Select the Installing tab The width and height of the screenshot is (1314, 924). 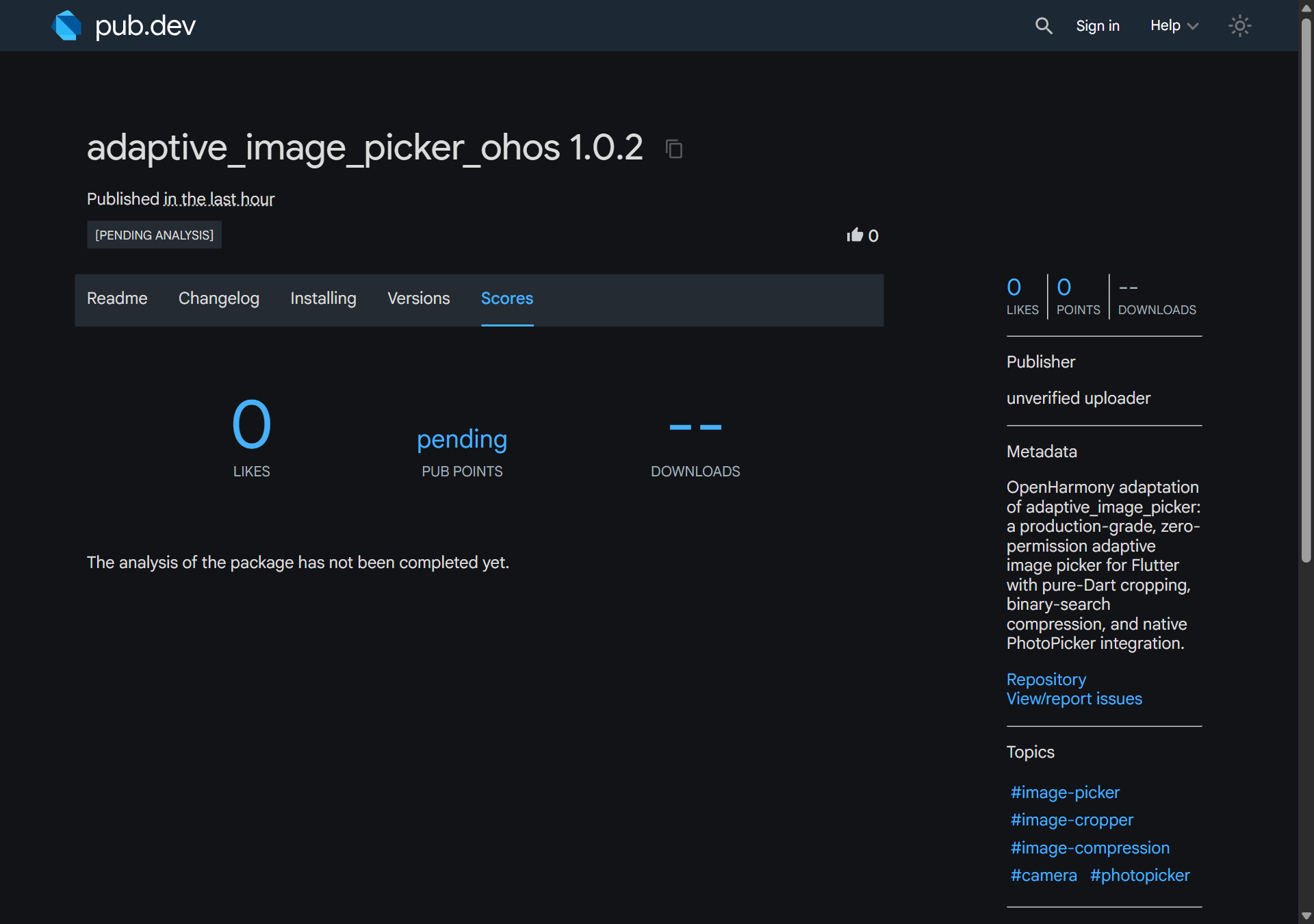323,299
